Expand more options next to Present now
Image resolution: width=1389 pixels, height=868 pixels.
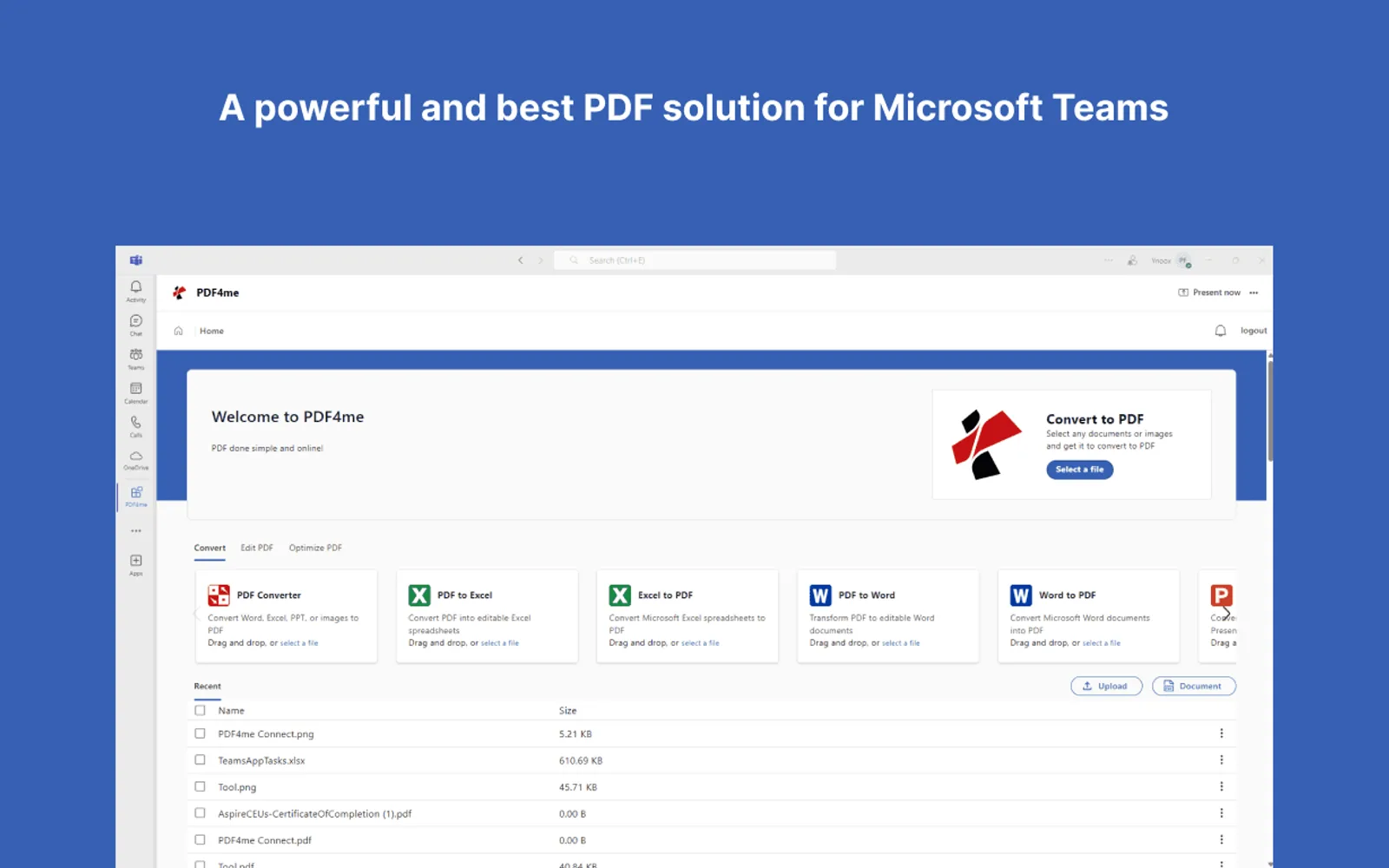pyautogui.click(x=1254, y=293)
